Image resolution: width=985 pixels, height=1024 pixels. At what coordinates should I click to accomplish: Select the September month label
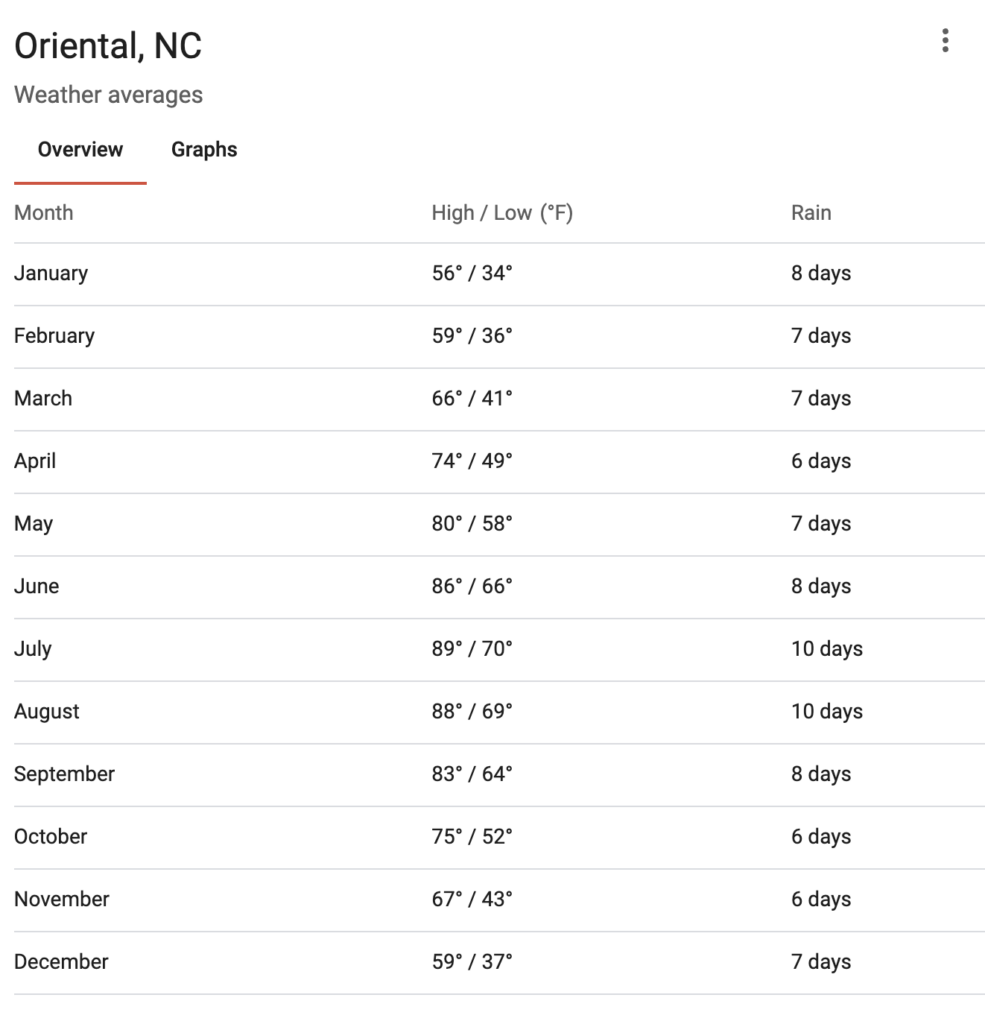point(64,775)
